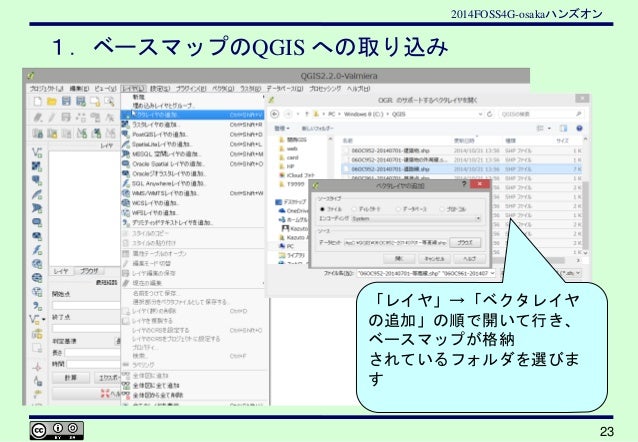
Task: Click add WCS layer globe sidebar icon
Action: point(37,278)
